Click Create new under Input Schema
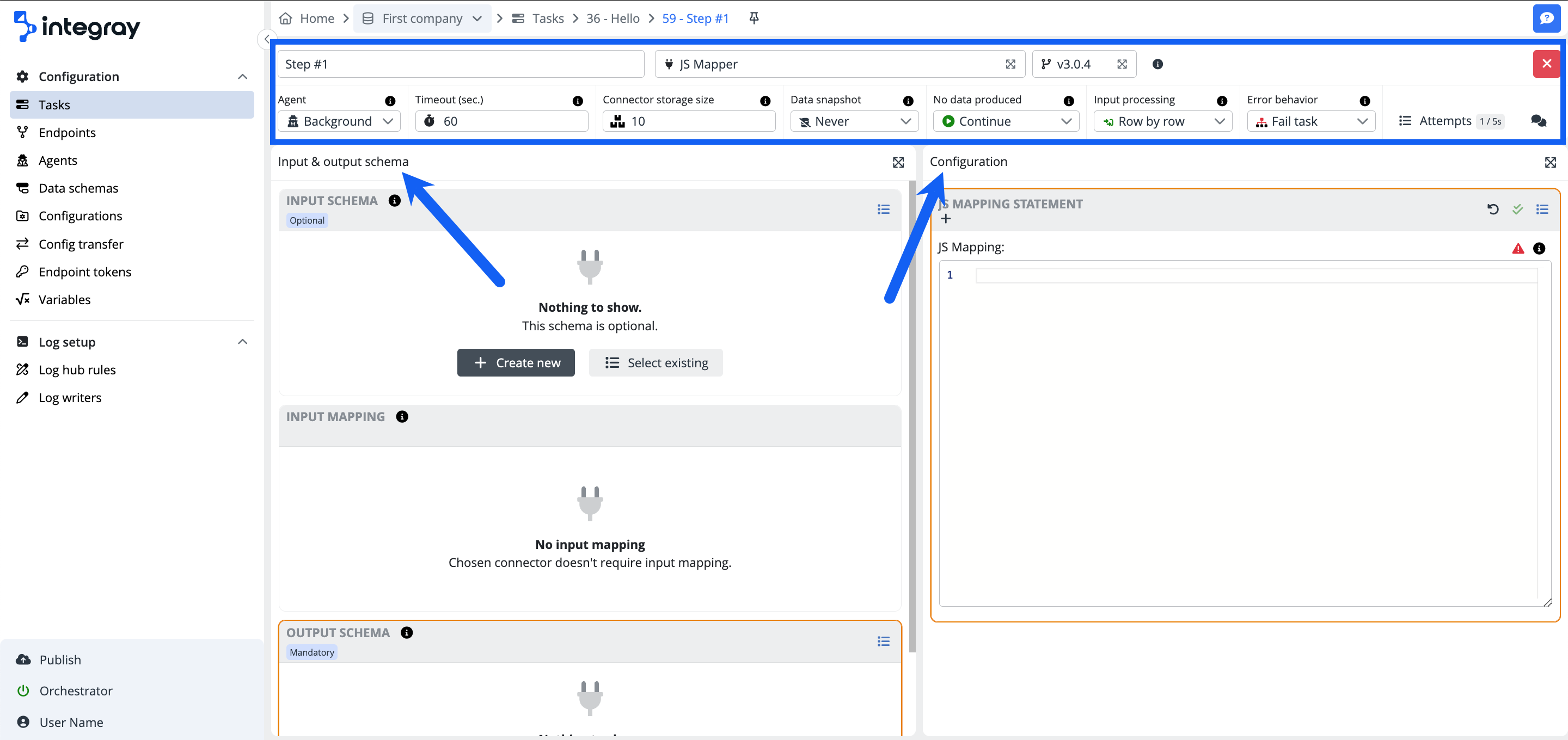The image size is (1568, 740). pos(516,362)
